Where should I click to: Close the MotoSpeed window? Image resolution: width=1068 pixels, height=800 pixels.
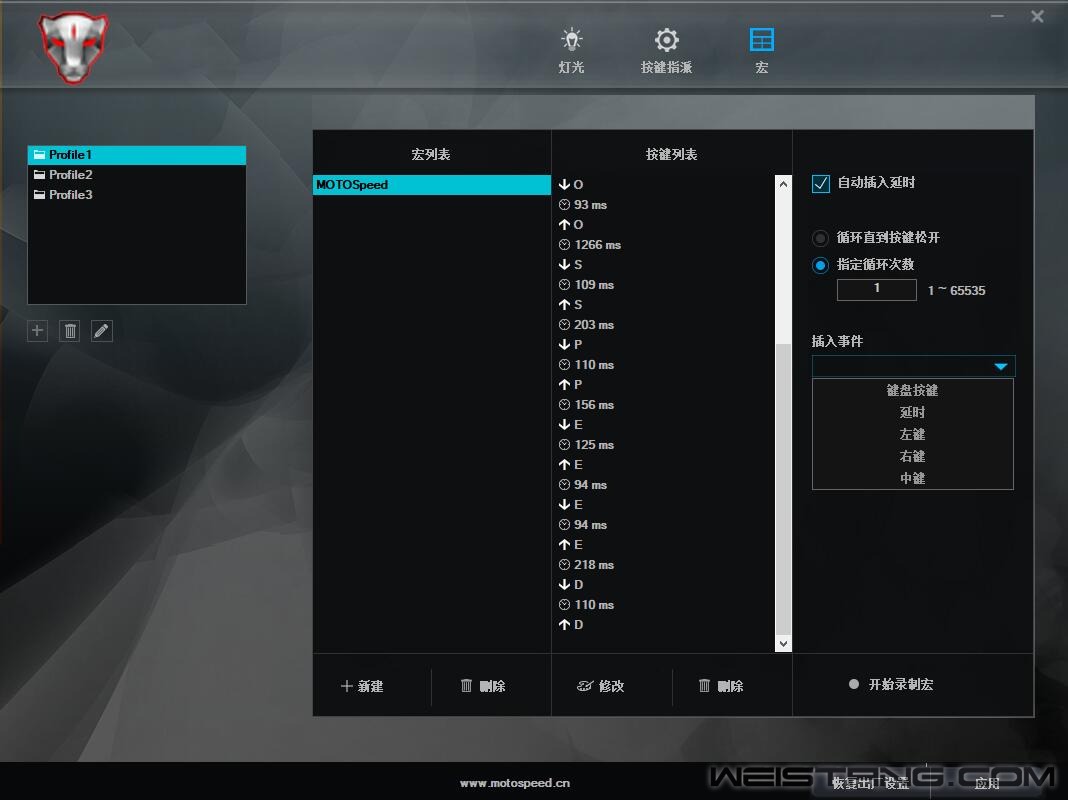click(x=1037, y=16)
